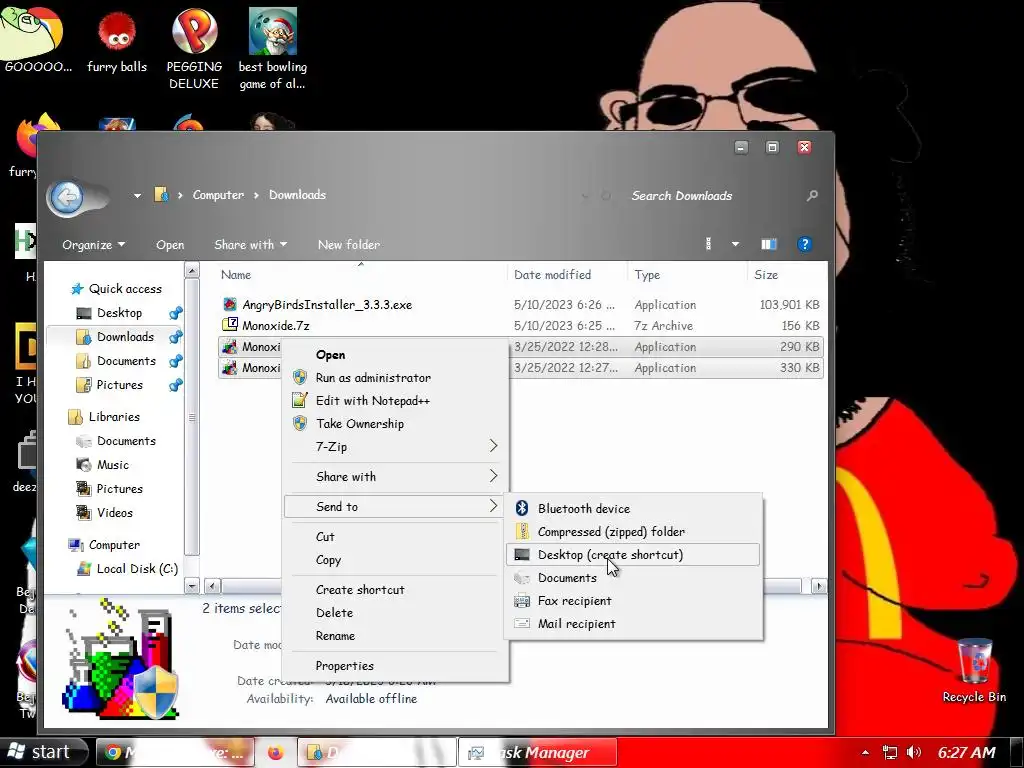
Task: Click the 6:27 AM clock
Action: coord(967,752)
